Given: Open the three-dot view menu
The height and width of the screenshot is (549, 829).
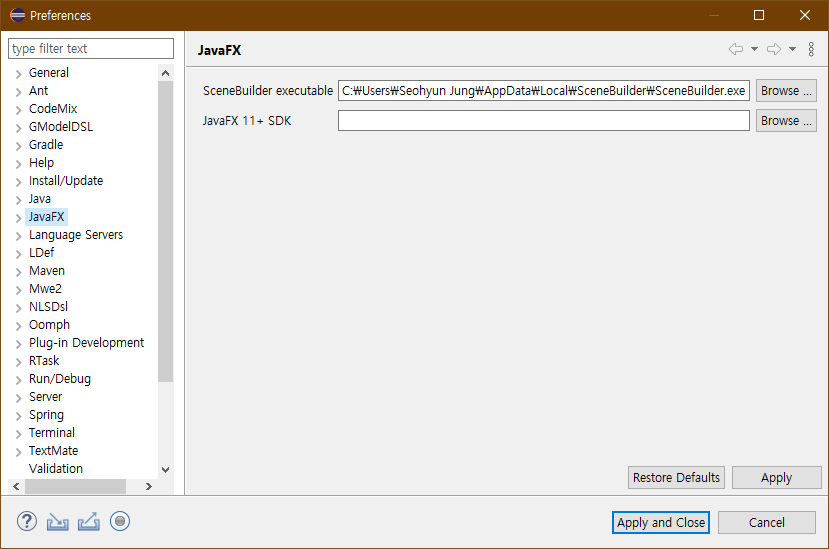Looking at the screenshot, I should (811, 49).
